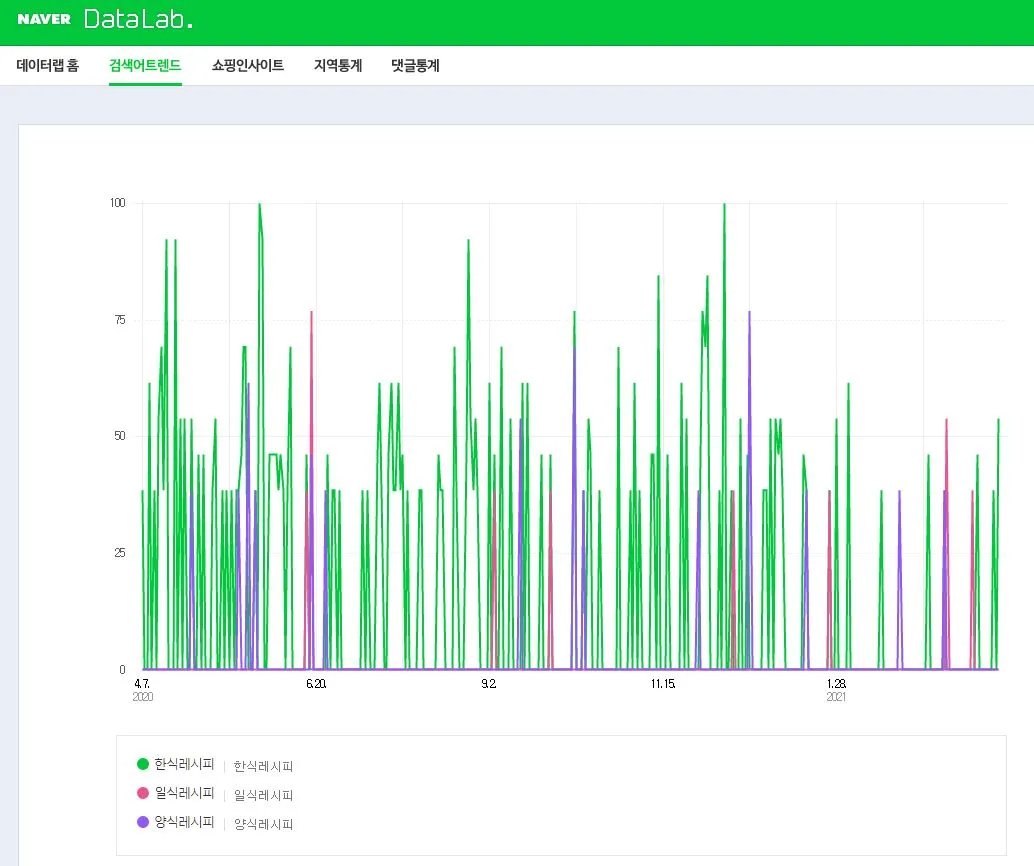The width and height of the screenshot is (1034, 866).
Task: Click the bold 일식레시피 legend label
Action: pos(185,793)
